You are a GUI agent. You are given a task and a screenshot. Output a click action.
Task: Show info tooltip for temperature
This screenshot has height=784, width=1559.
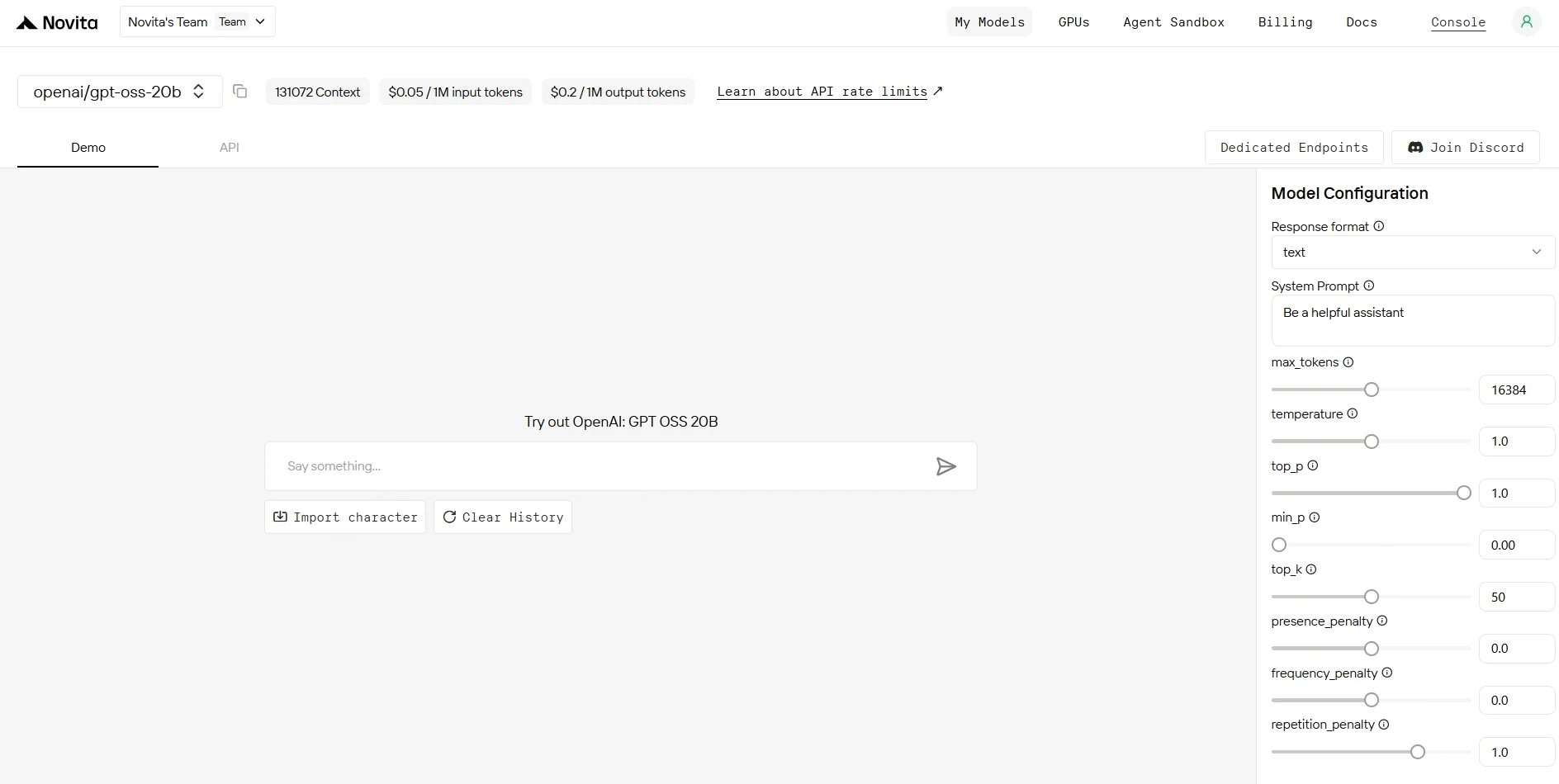pyautogui.click(x=1353, y=413)
